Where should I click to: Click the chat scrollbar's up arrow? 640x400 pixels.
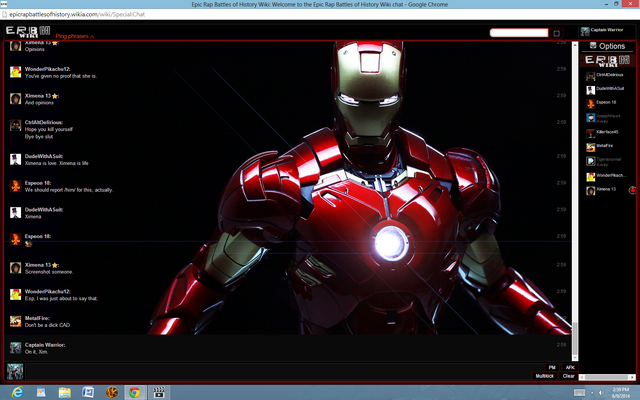[x=575, y=44]
